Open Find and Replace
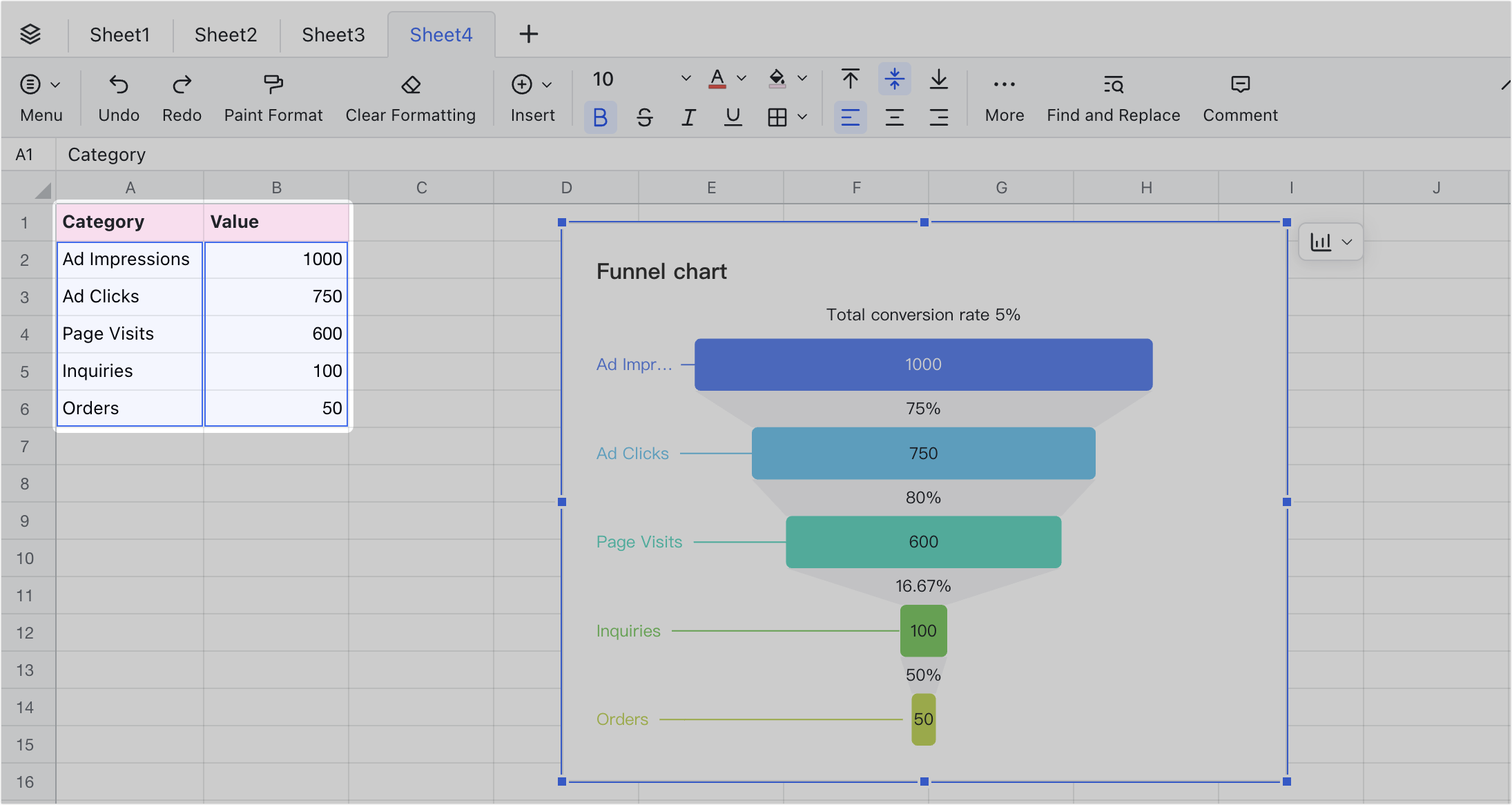The height and width of the screenshot is (805, 1512). 1112,97
